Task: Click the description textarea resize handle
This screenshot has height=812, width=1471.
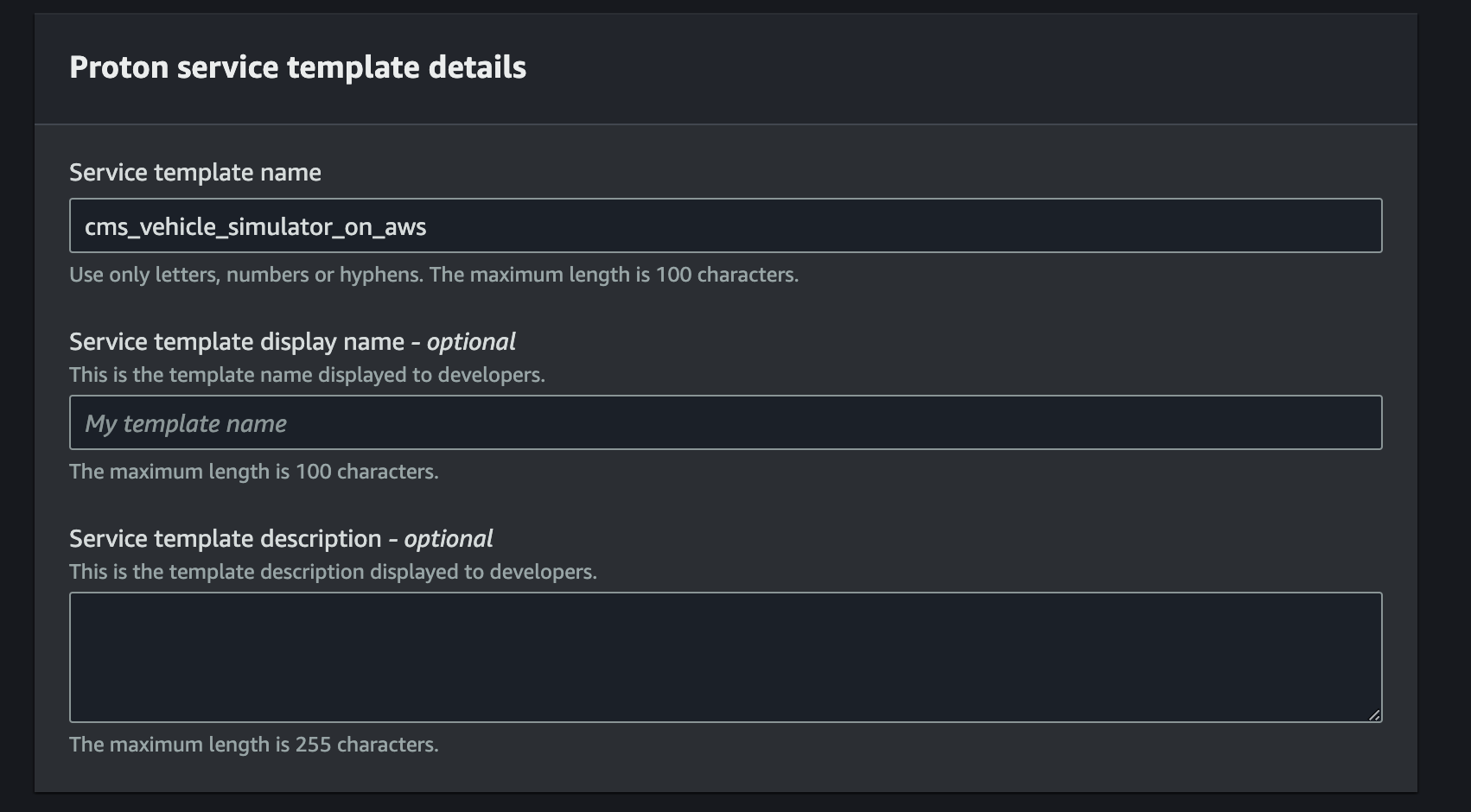Action: (1373, 714)
